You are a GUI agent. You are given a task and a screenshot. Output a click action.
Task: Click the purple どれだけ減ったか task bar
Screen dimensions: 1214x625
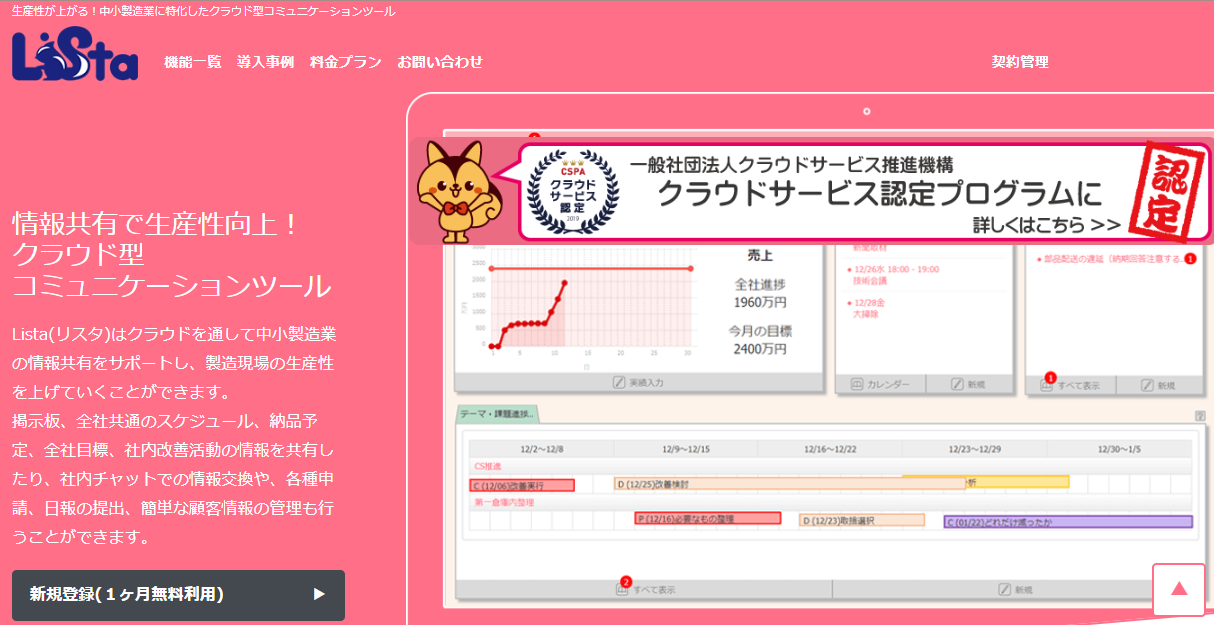(x=1067, y=522)
